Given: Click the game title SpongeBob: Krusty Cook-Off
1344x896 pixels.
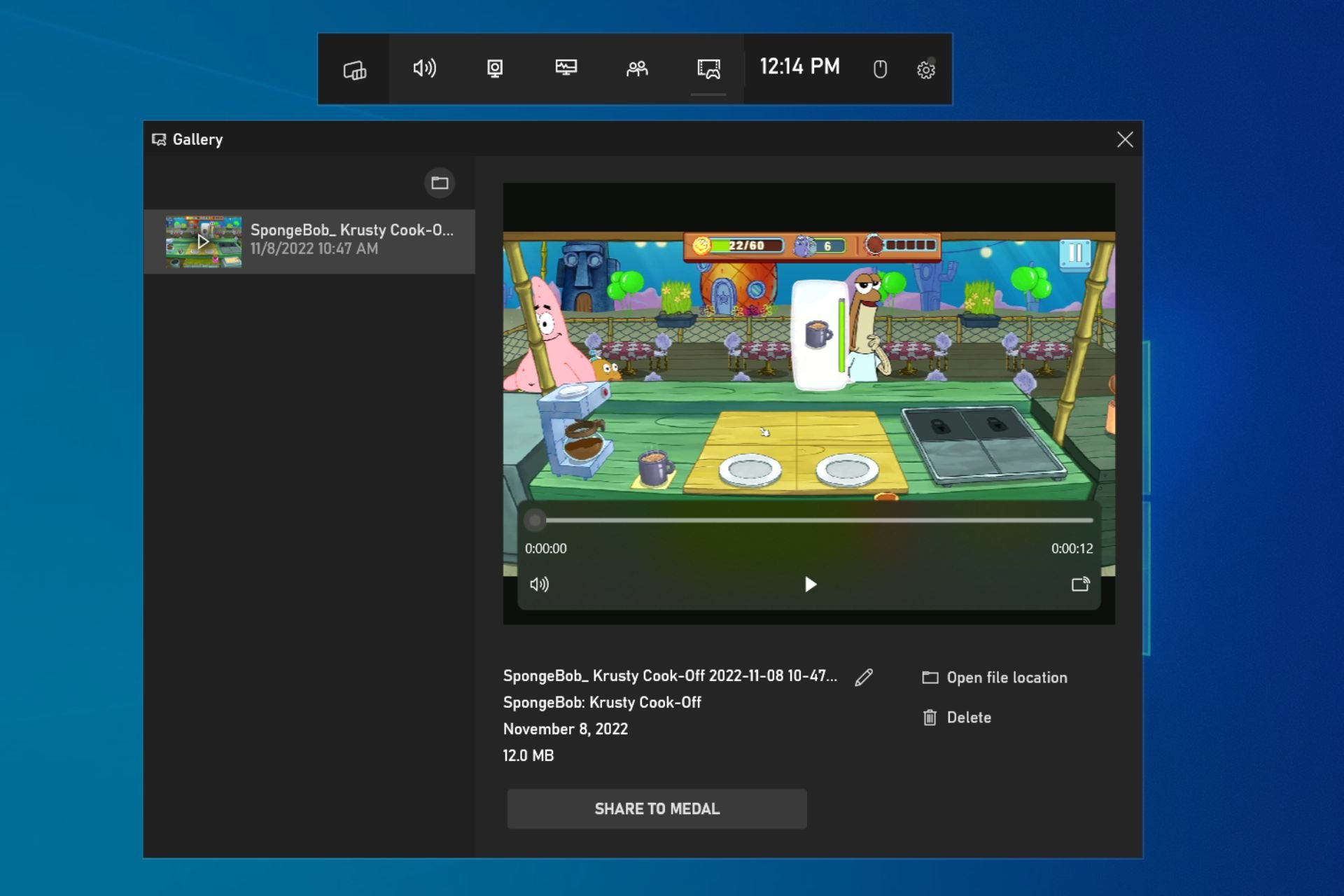Looking at the screenshot, I should [602, 703].
